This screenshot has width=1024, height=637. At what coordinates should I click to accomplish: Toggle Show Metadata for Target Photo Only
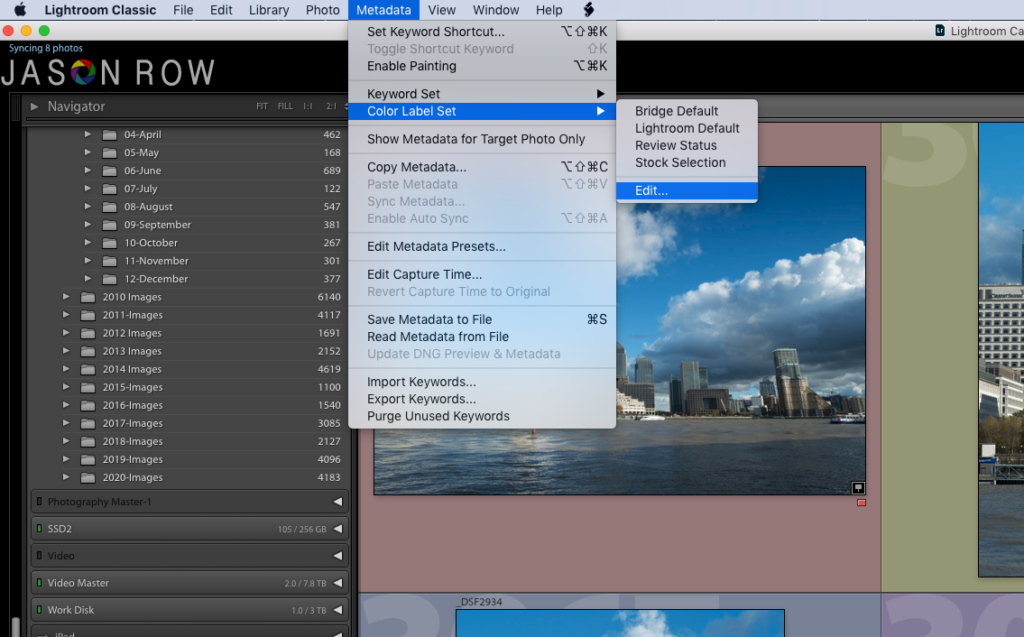coord(482,139)
